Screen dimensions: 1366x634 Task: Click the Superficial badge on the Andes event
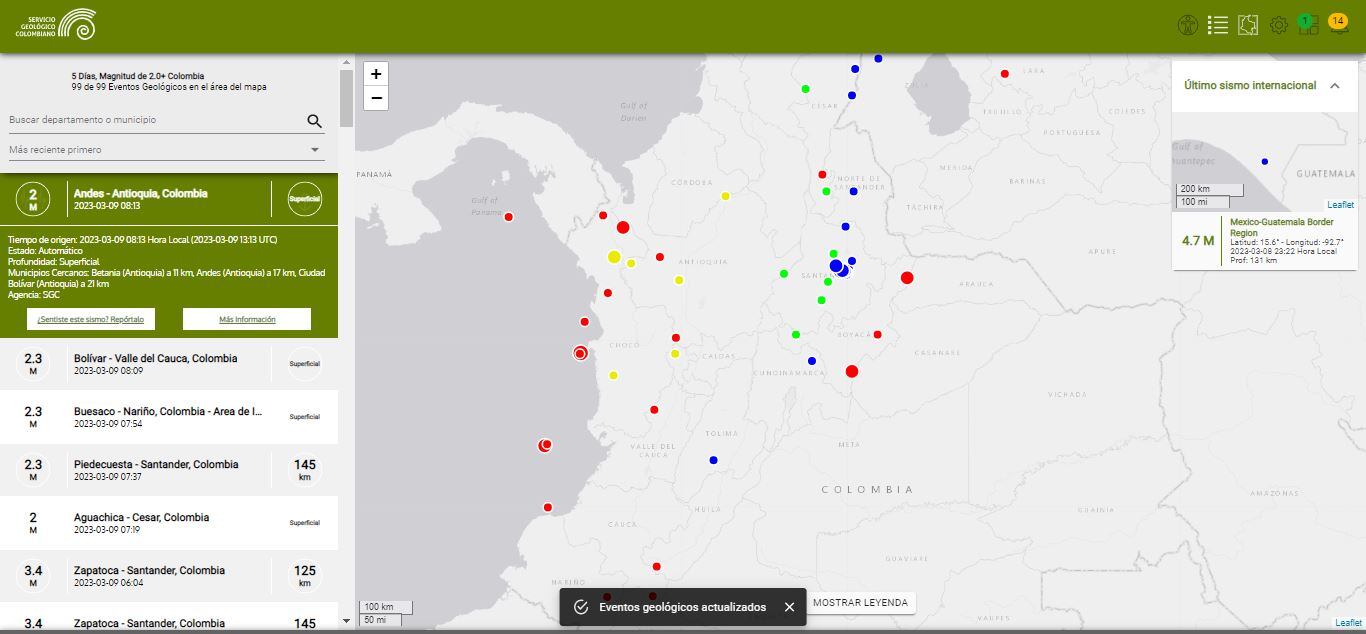point(303,198)
